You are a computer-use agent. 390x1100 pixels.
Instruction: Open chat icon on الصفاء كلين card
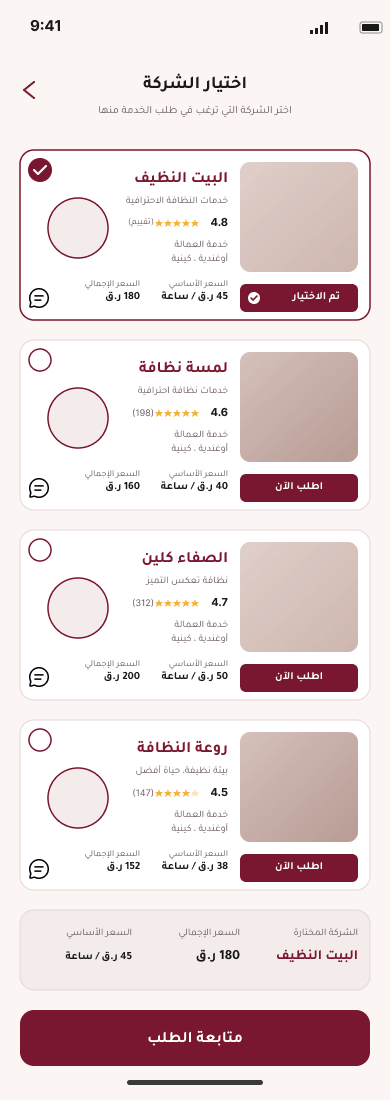point(39,678)
